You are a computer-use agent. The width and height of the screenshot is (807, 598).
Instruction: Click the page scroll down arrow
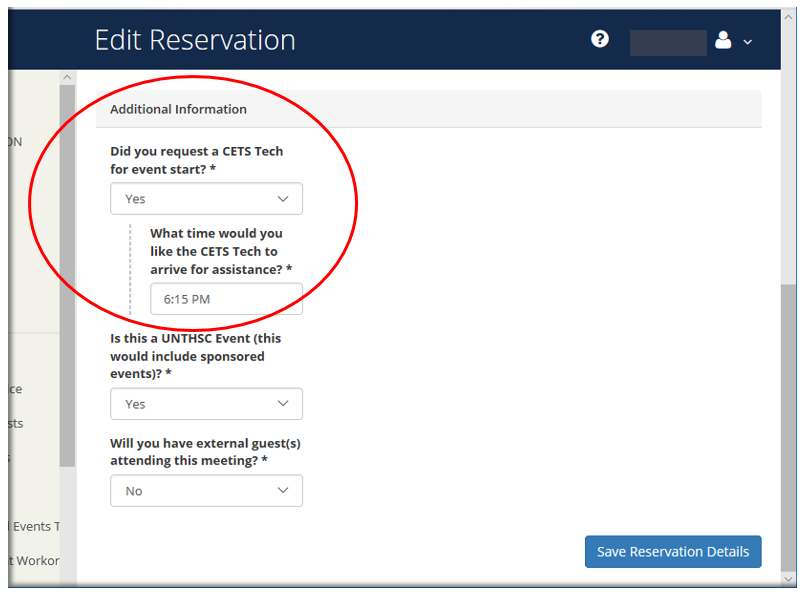tap(789, 578)
